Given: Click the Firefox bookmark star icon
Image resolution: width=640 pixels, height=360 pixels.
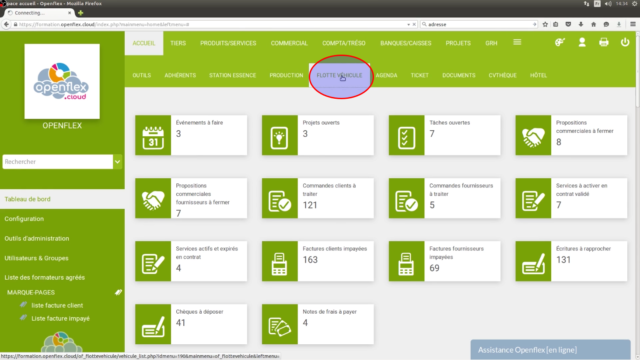Looking at the screenshot, I should click(545, 24).
